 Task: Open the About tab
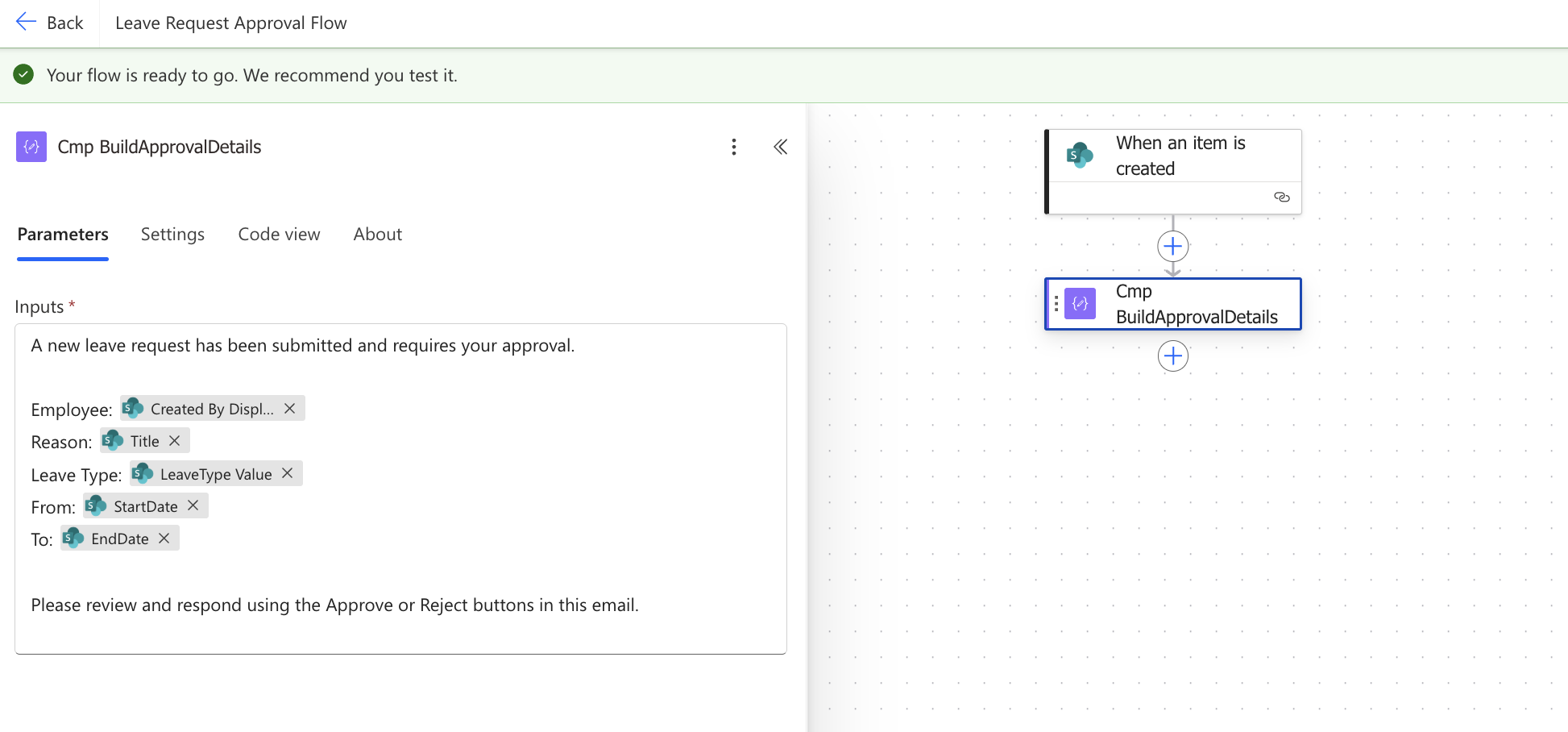point(377,235)
